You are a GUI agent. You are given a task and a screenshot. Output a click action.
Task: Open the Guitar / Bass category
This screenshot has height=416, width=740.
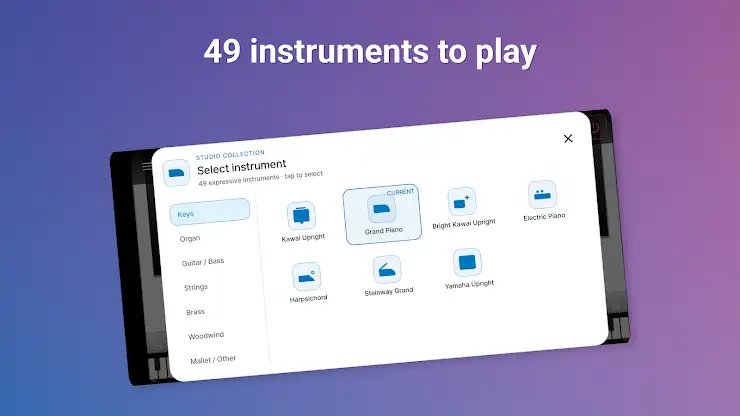203,262
